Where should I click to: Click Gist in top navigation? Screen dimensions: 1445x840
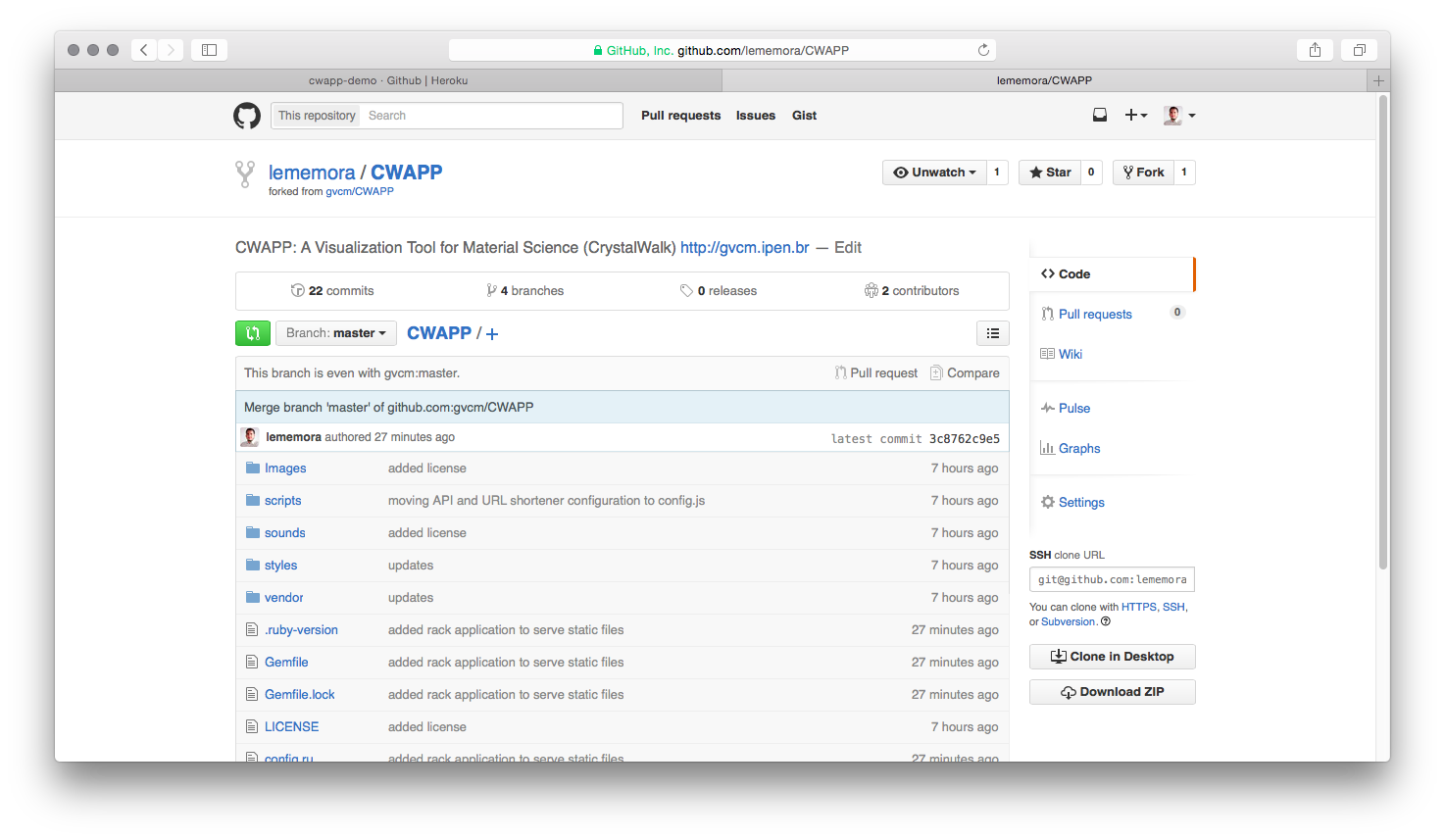click(x=805, y=116)
